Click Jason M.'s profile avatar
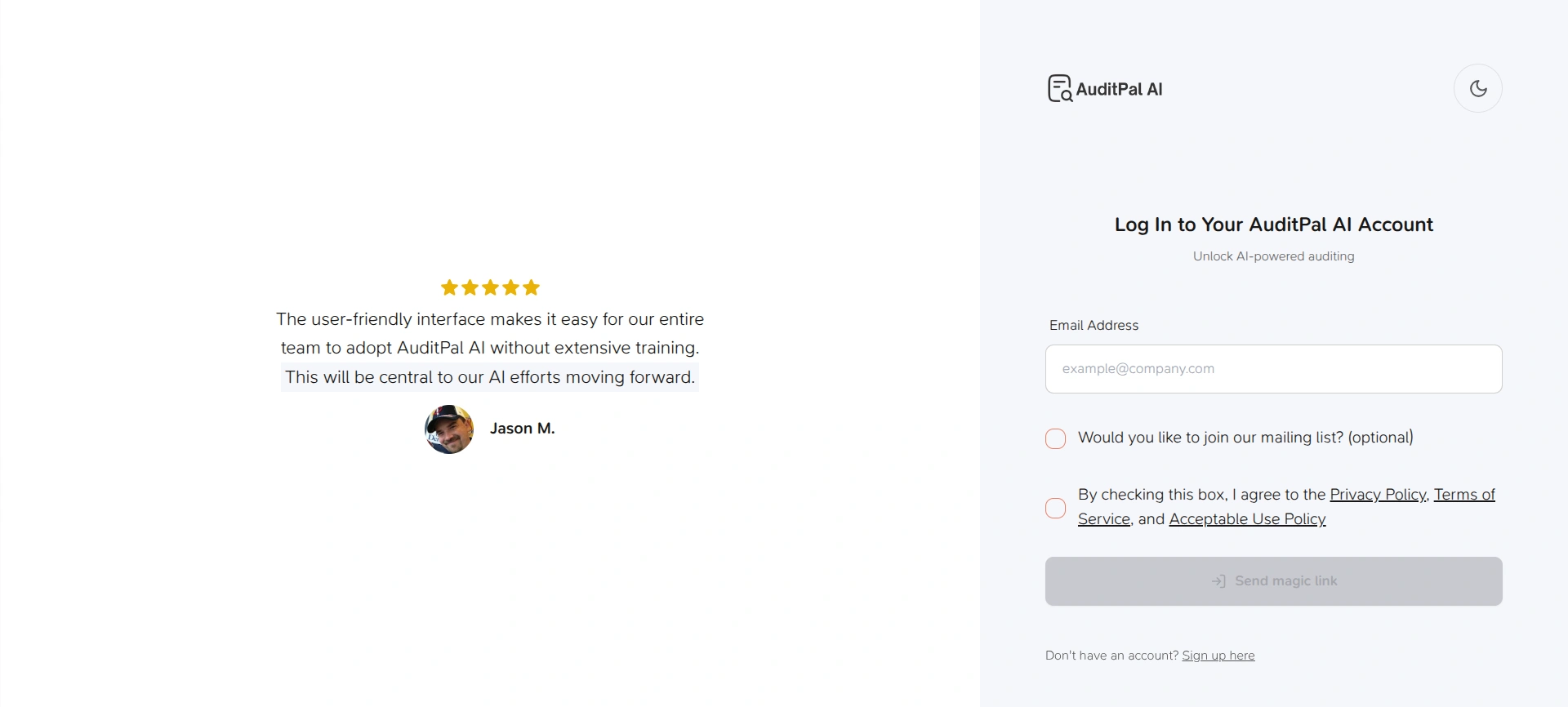This screenshot has width=1568, height=707. pyautogui.click(x=449, y=429)
